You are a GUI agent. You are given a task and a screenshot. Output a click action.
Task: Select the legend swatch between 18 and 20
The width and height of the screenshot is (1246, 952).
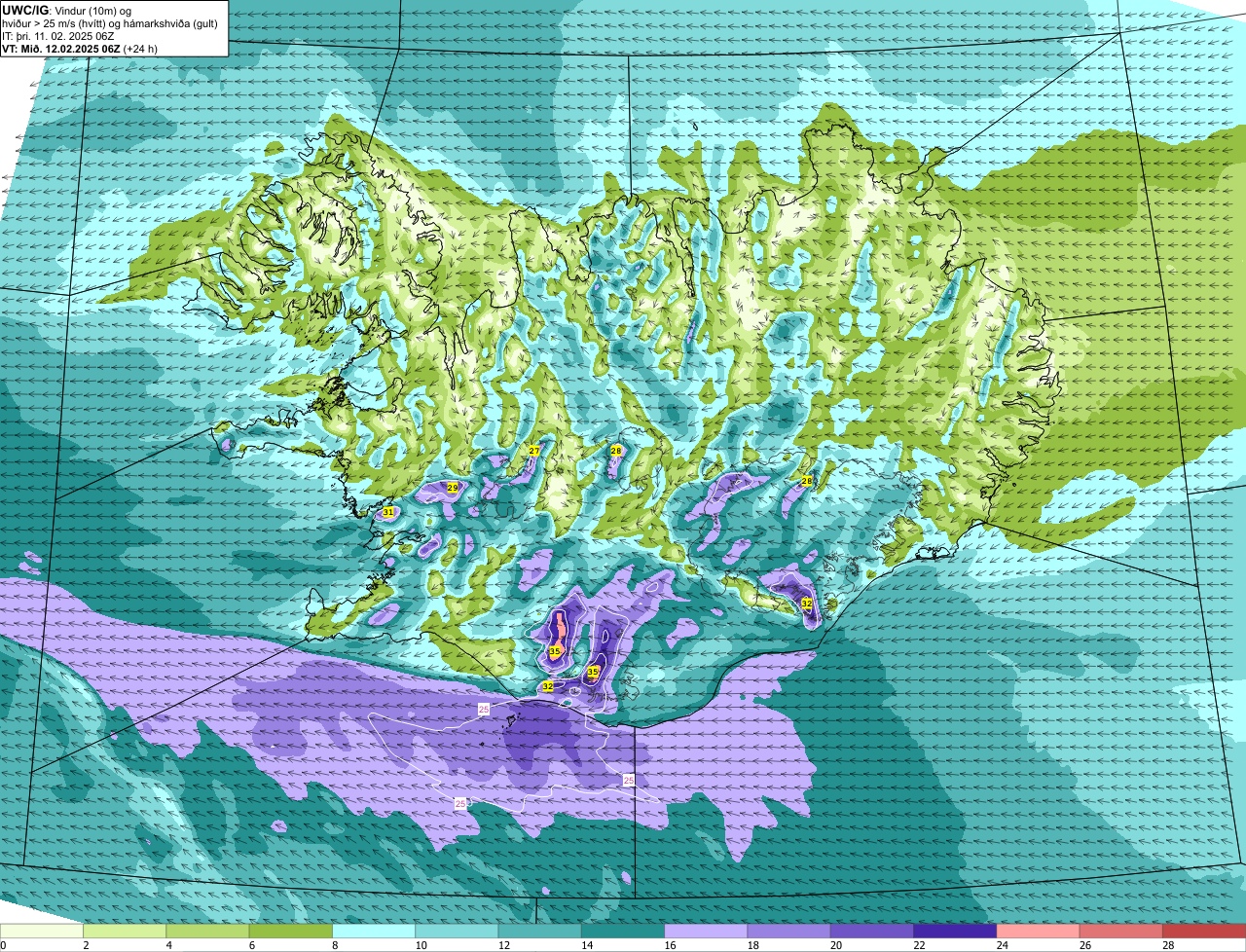point(789,932)
